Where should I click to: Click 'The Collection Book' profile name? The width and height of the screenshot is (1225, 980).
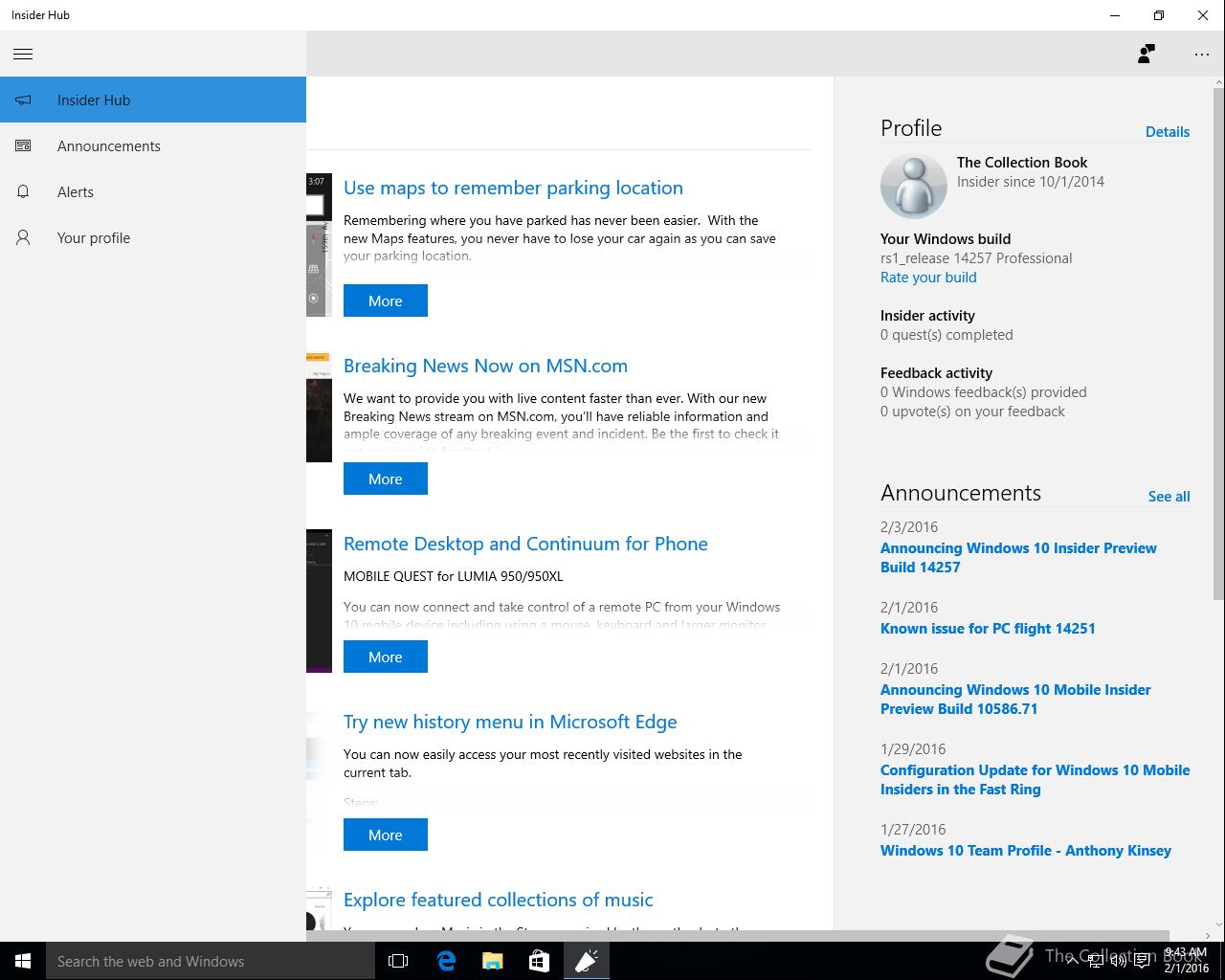click(1022, 163)
